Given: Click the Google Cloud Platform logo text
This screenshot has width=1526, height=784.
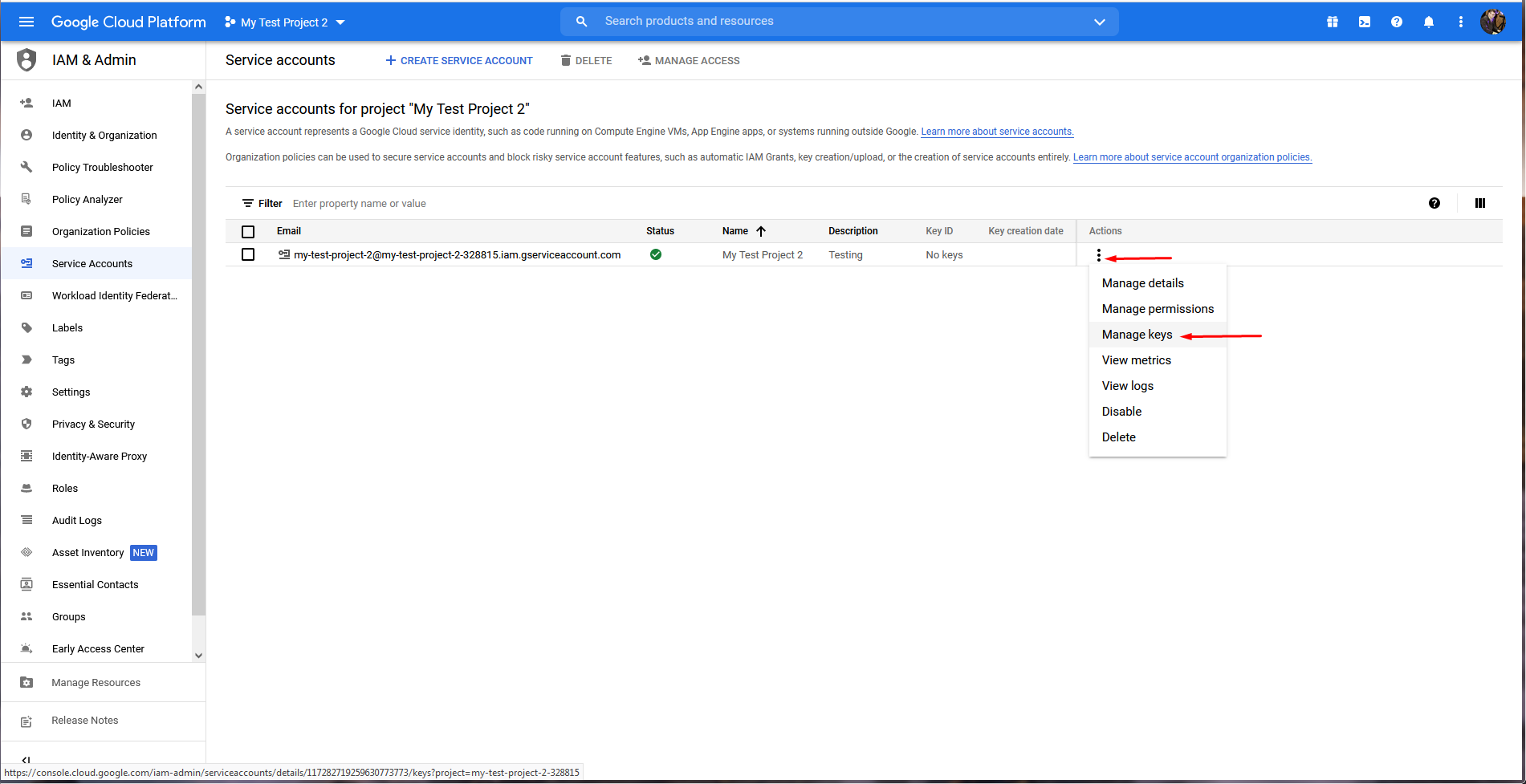Looking at the screenshot, I should click(x=128, y=22).
